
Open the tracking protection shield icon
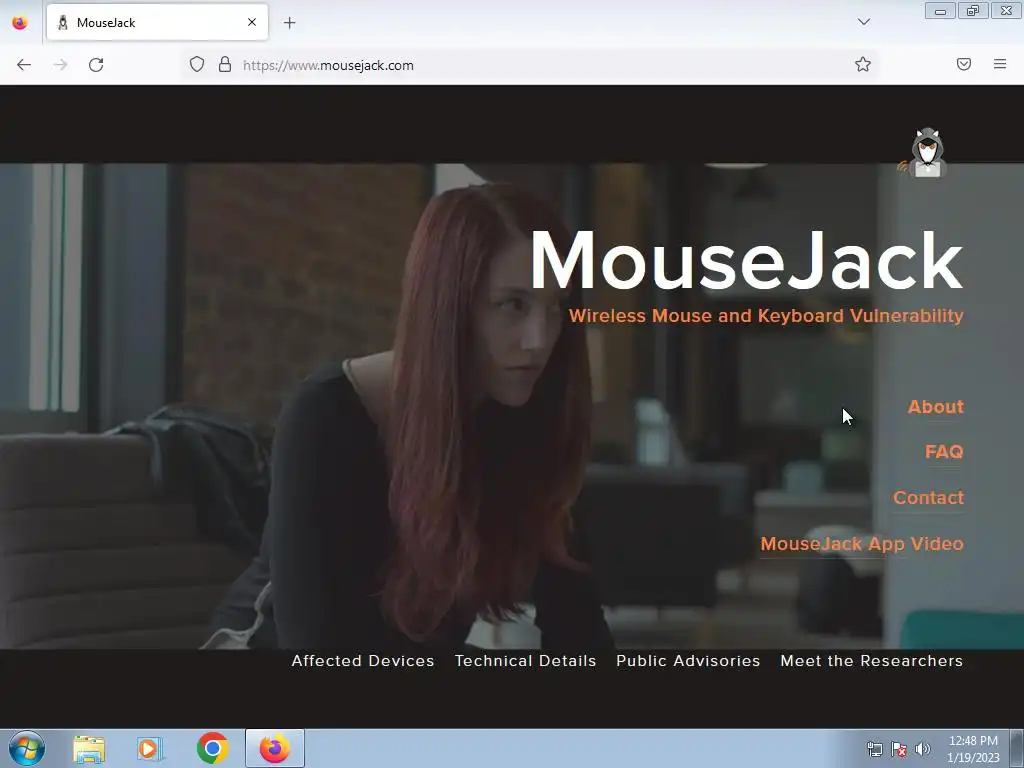click(x=197, y=65)
